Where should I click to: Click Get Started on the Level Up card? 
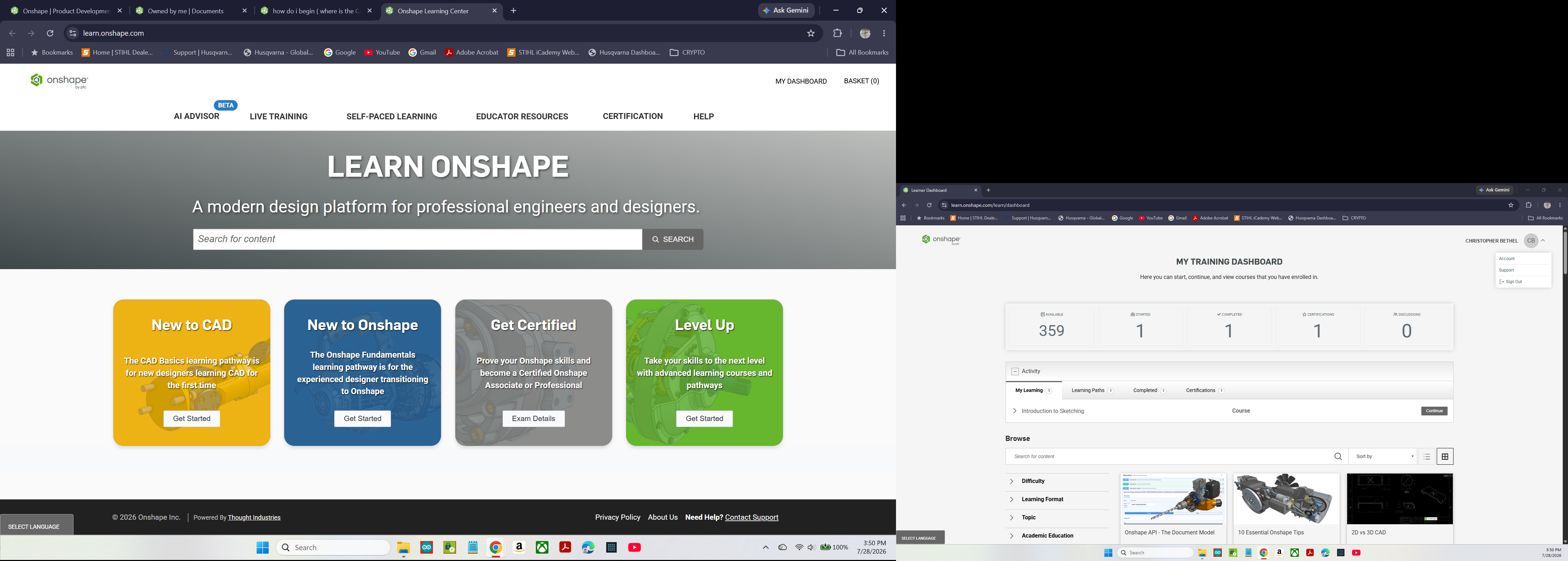click(x=704, y=419)
